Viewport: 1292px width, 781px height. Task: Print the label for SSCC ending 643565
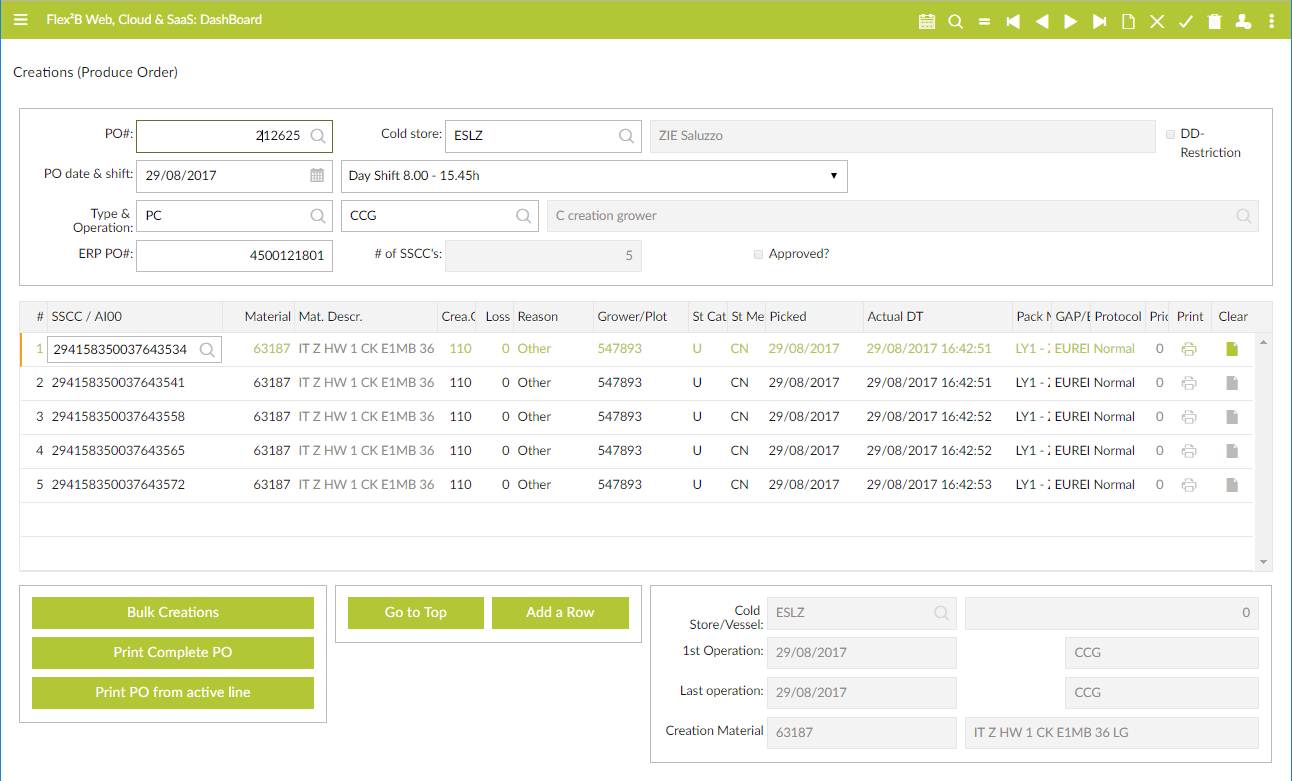point(1189,451)
